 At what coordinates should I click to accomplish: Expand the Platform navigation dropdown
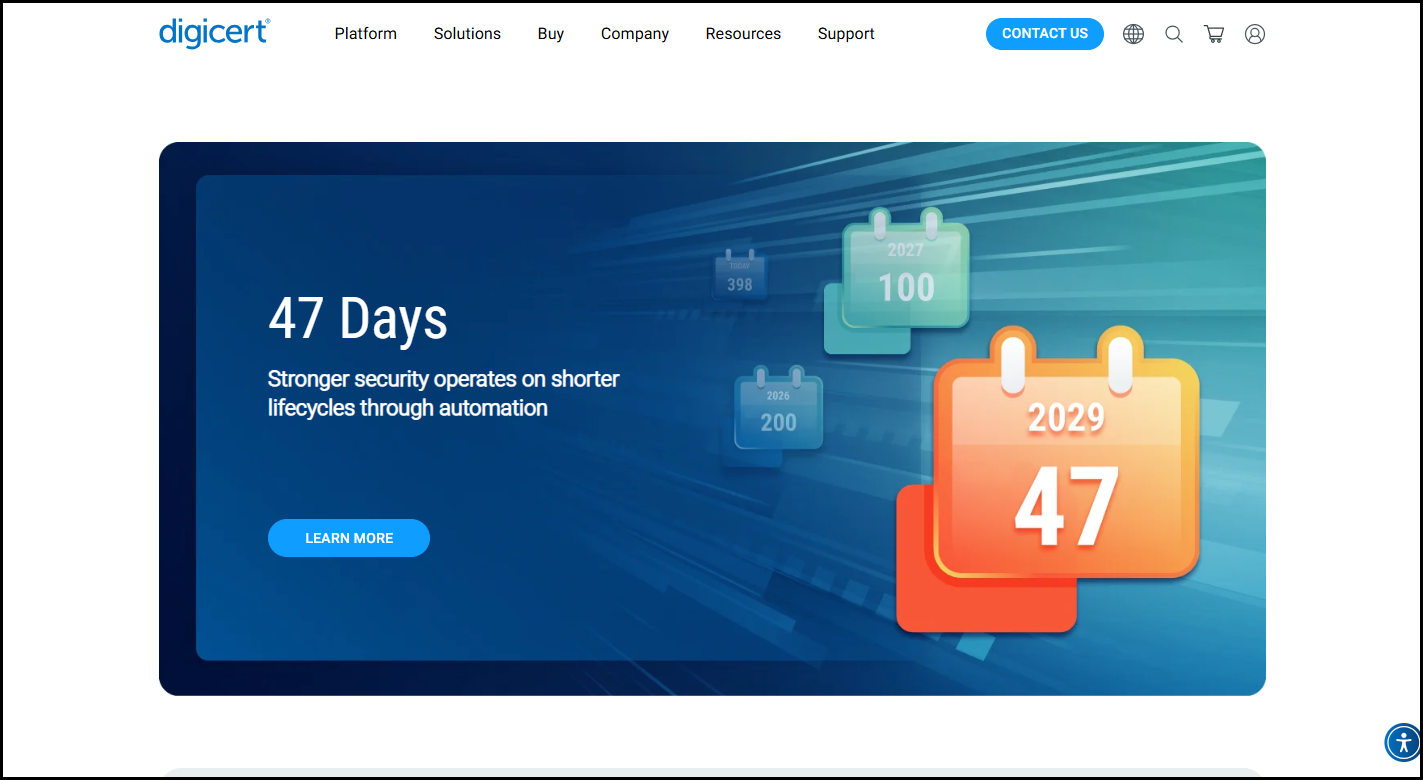[365, 33]
